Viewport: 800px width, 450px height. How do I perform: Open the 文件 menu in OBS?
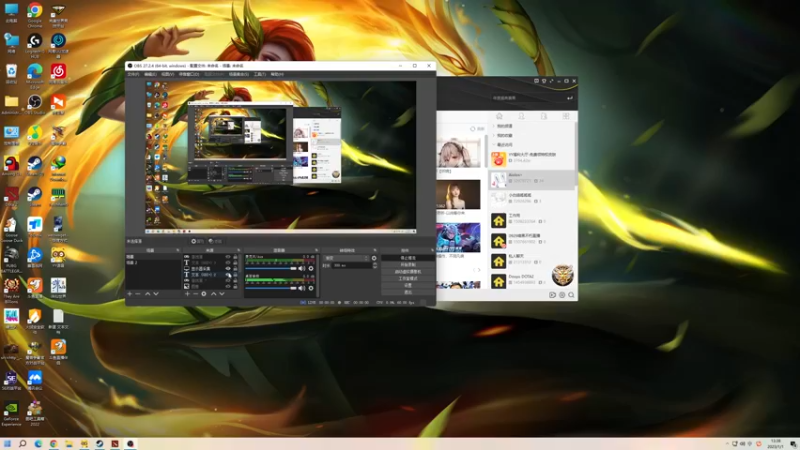pyautogui.click(x=133, y=74)
